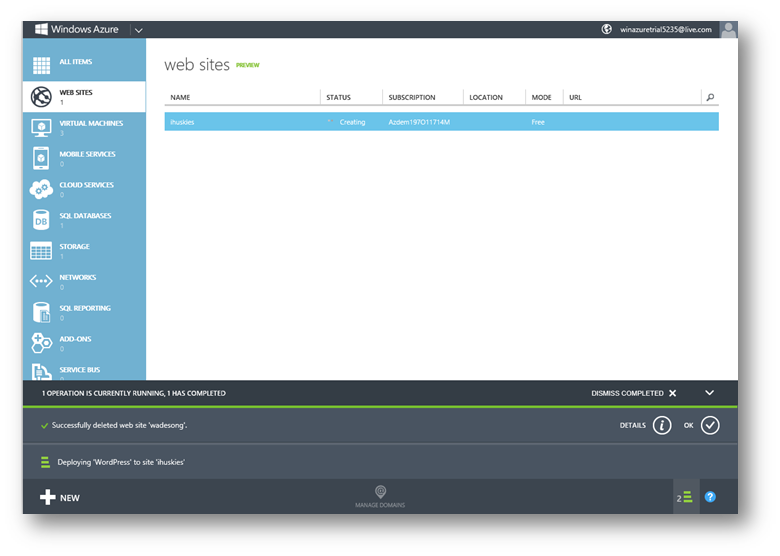Click Deploying 'WordPress' to 'ihuskies' message

tap(121, 462)
